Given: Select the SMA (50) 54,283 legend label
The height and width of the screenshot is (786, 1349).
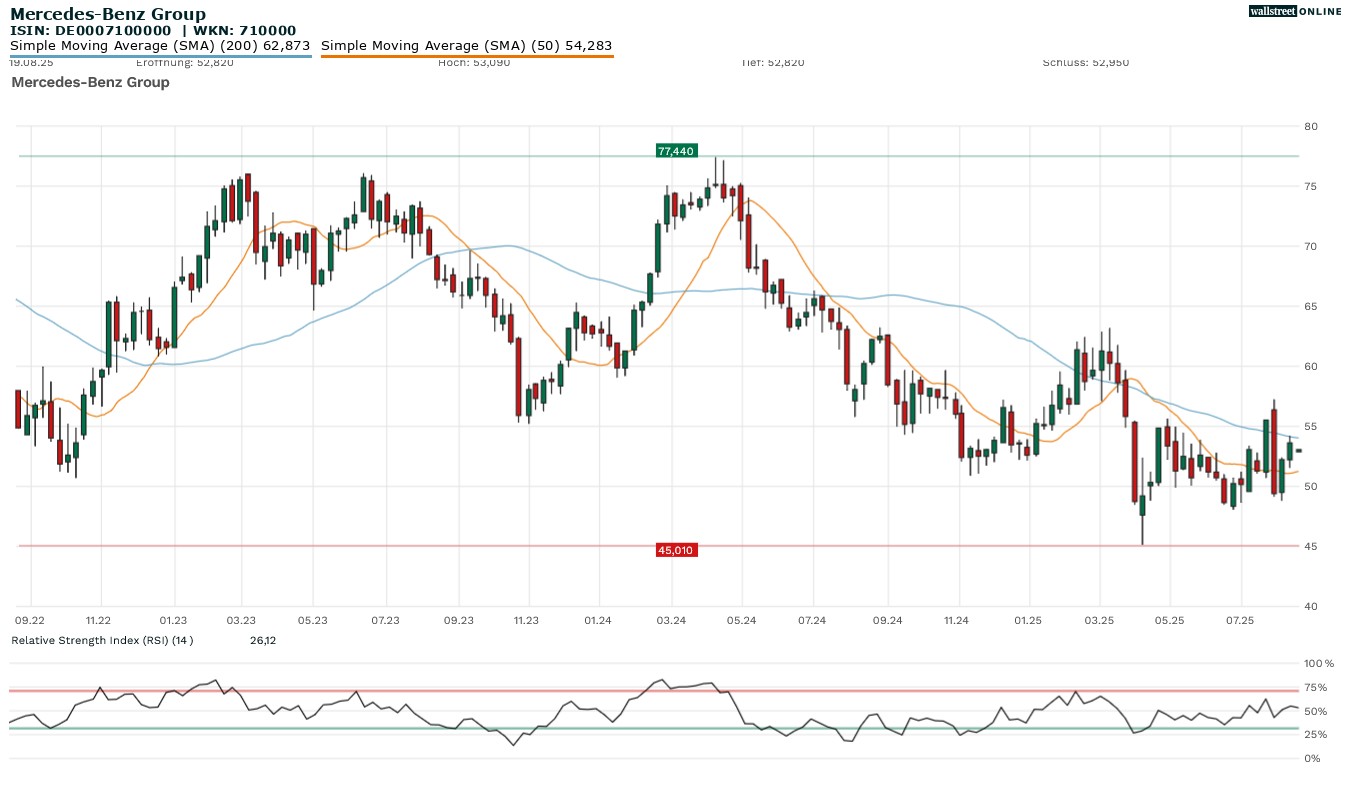Looking at the screenshot, I should click(x=467, y=46).
